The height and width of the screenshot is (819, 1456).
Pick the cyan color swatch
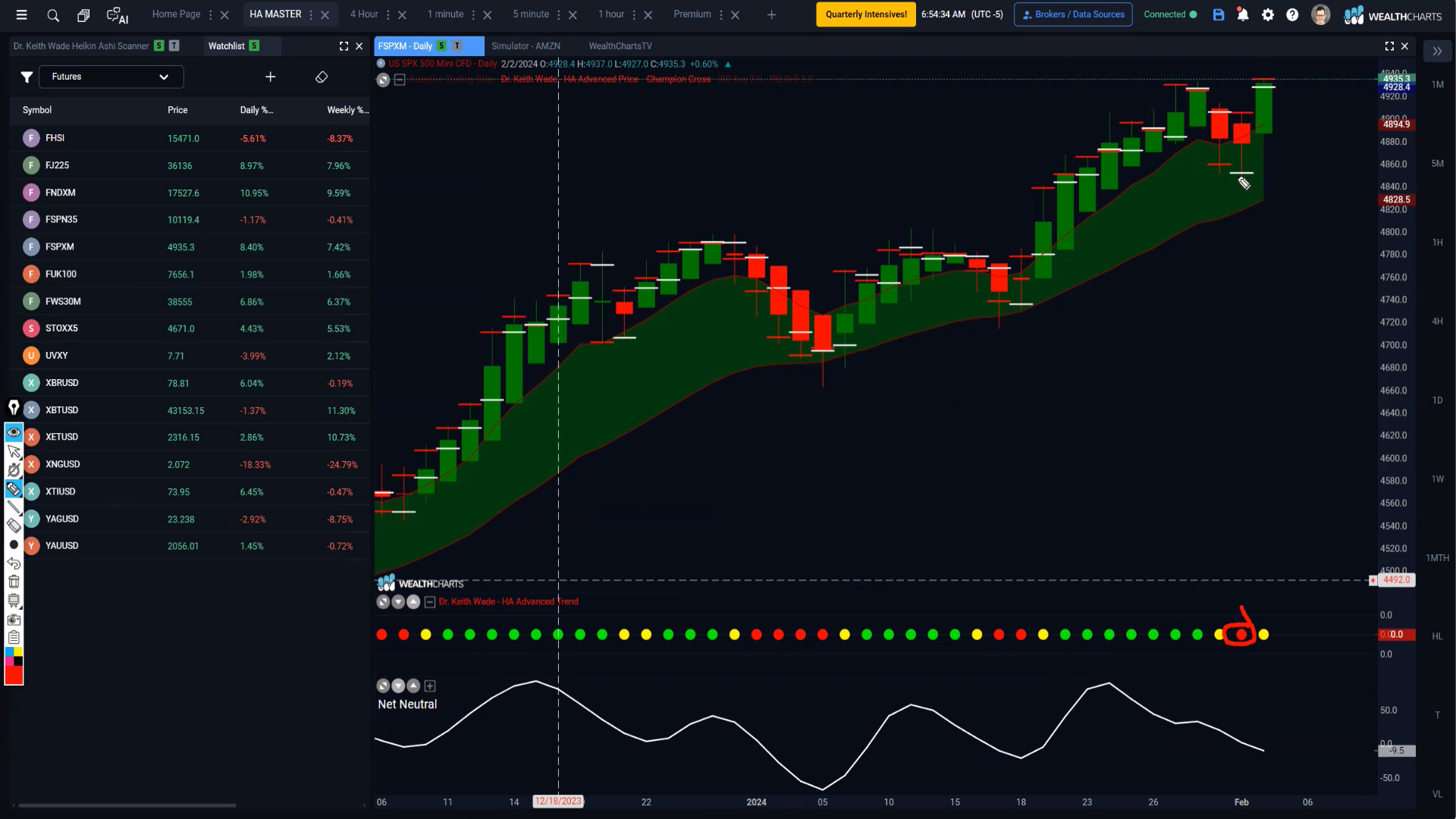[10, 652]
